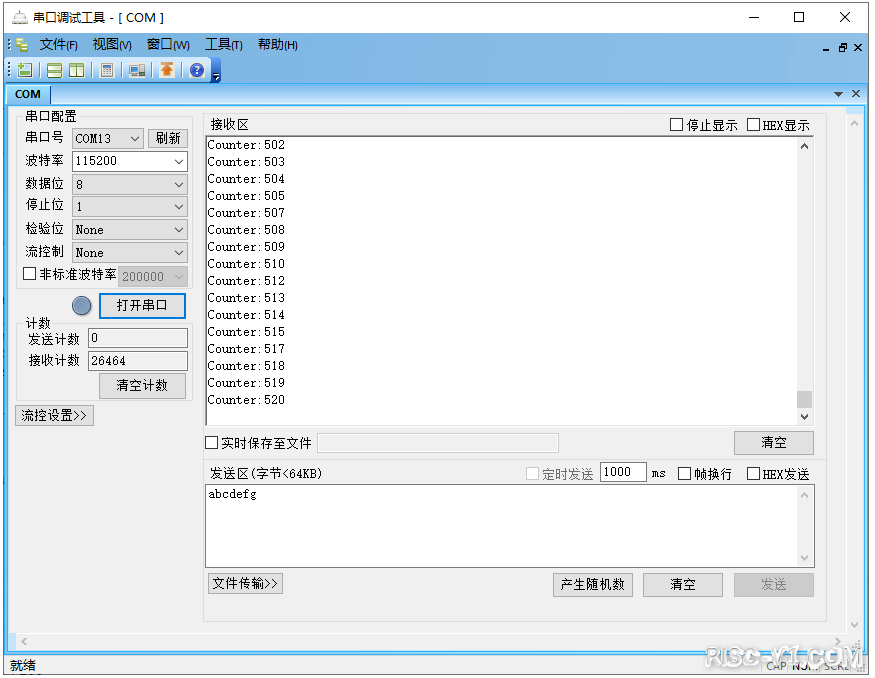Click the 接收计数 field showing 26464
The image size is (875, 678).
(x=138, y=360)
